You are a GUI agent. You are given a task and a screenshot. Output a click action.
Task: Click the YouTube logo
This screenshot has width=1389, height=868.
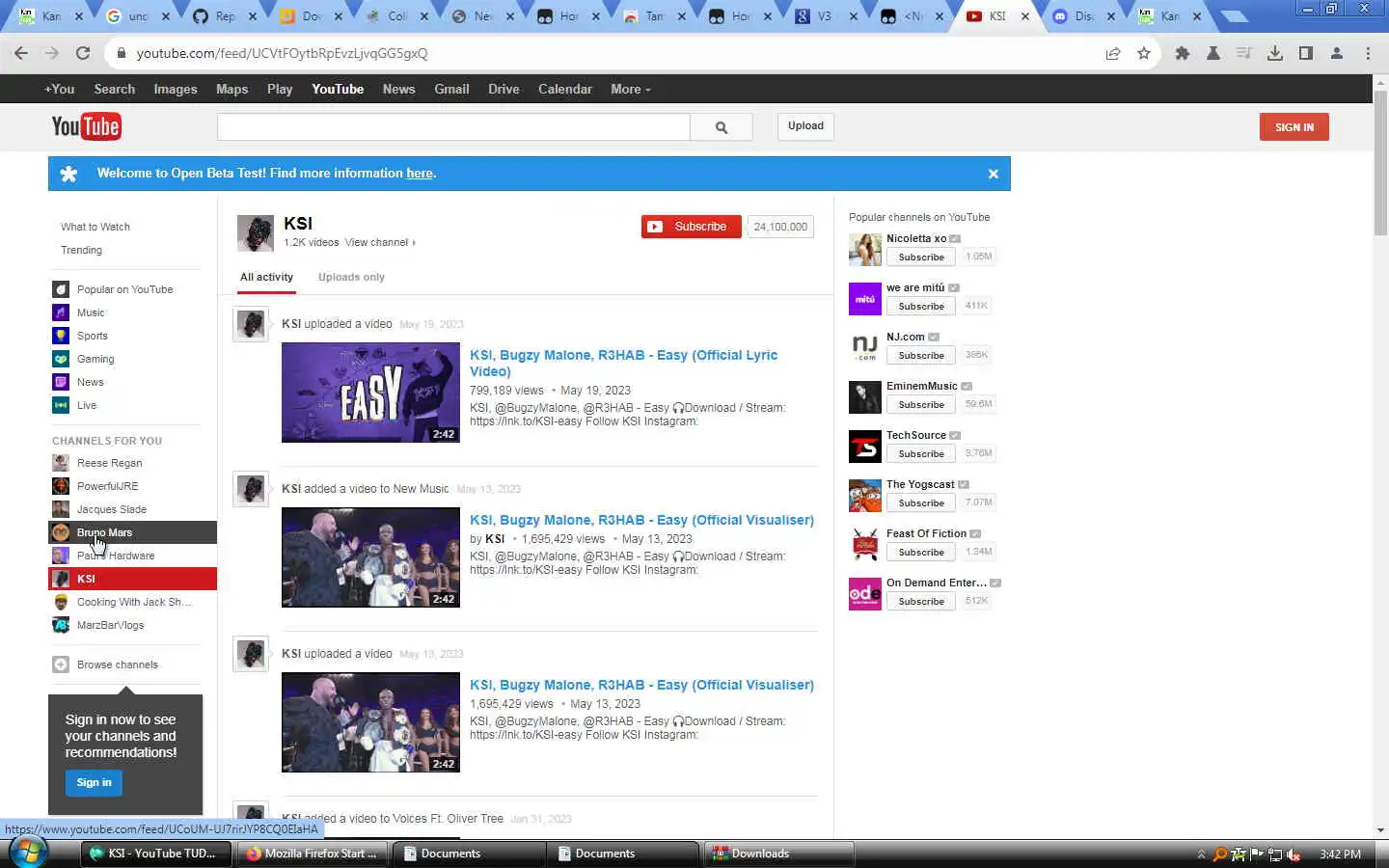point(86,126)
